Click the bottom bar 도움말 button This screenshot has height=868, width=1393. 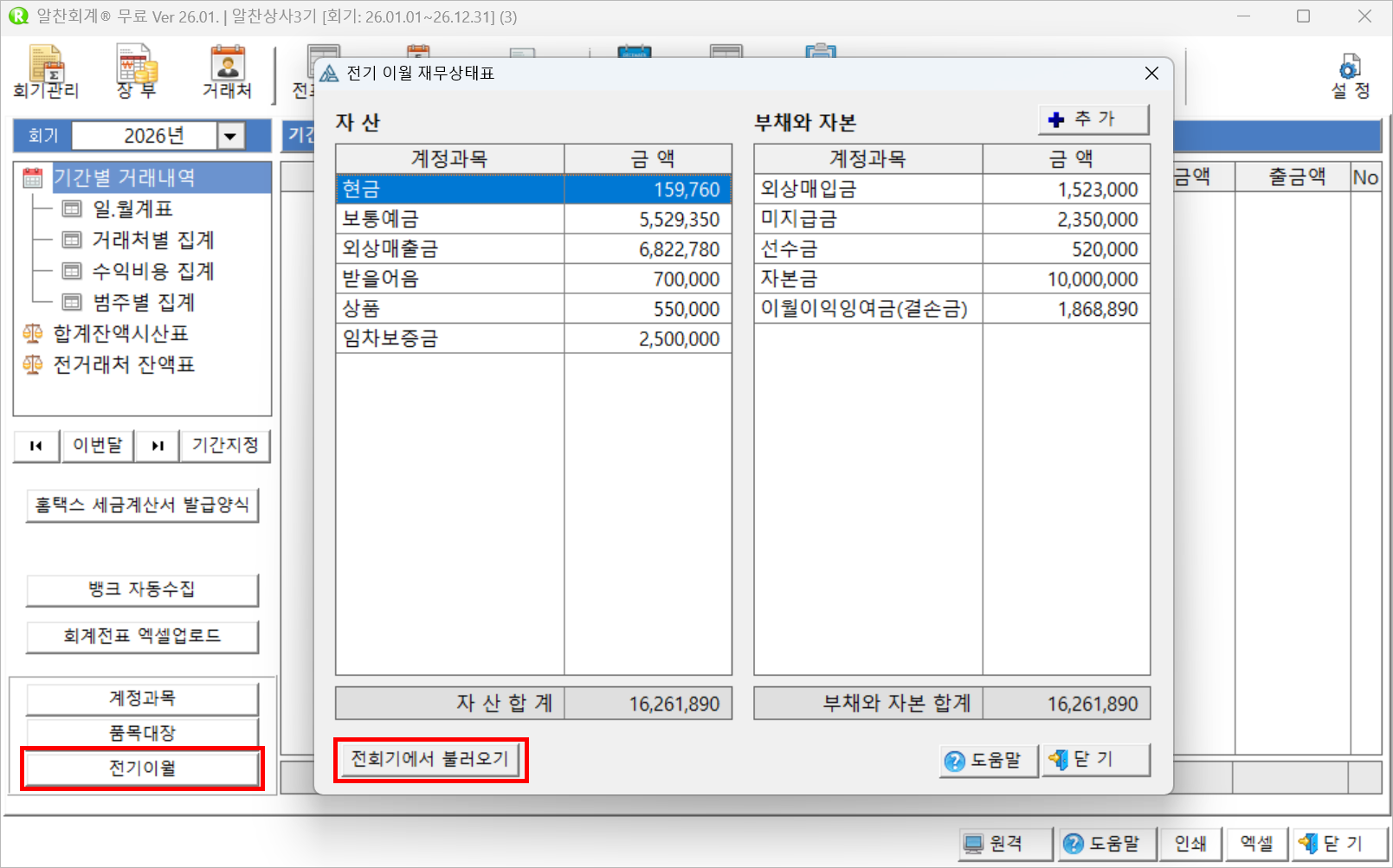[1107, 843]
